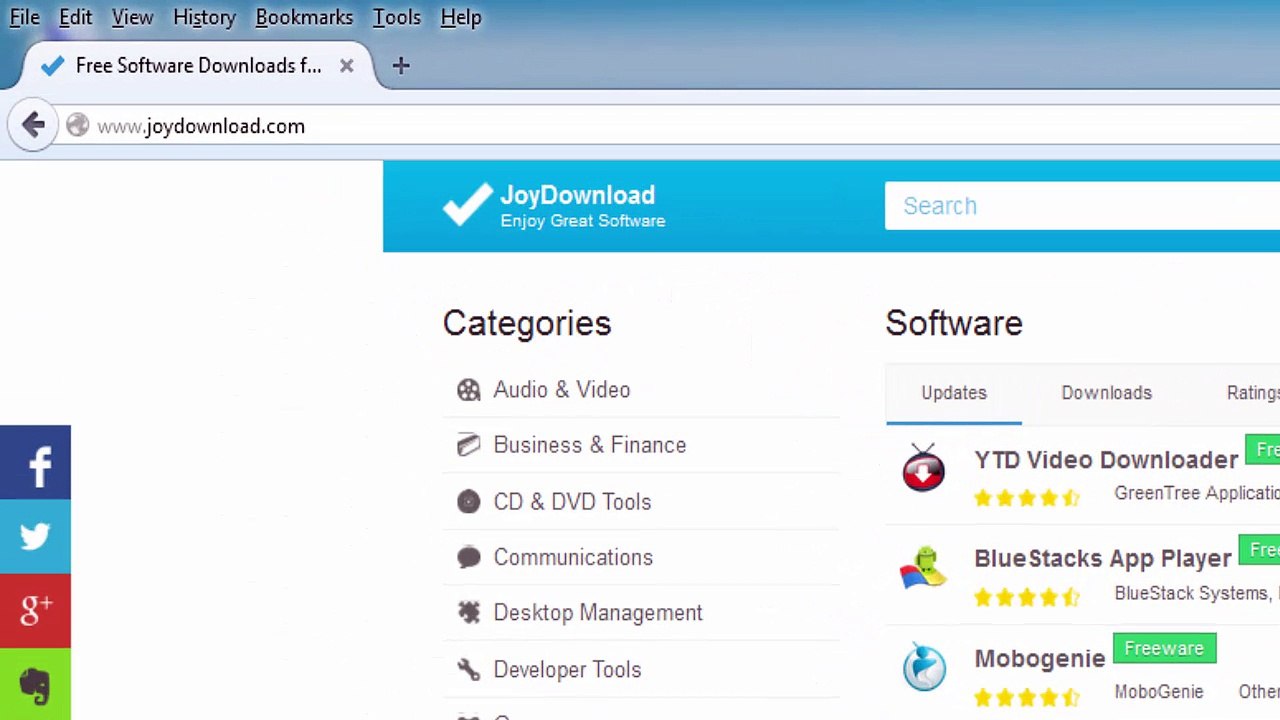Click the browser back arrow button
Viewport: 1280px width, 720px height.
coord(33,125)
